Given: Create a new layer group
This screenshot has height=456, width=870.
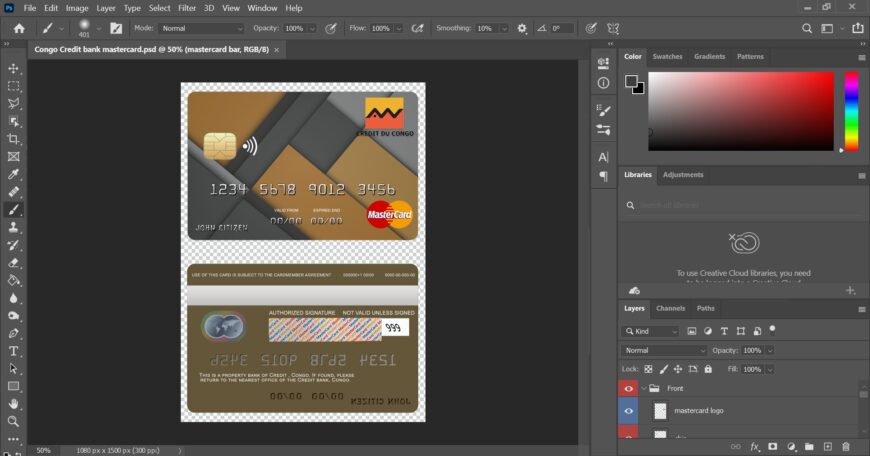Looking at the screenshot, I should [809, 447].
